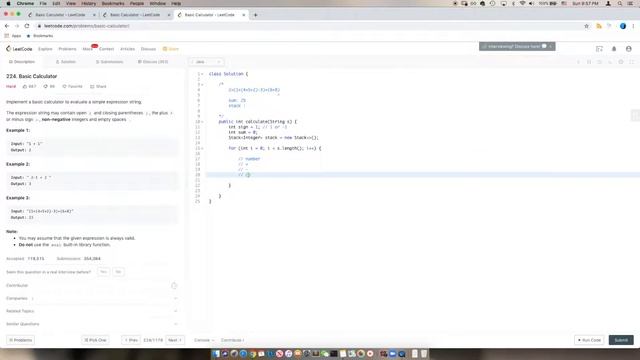The image size is (640, 360).
Task: Open Spotlight search in menu bar
Action: pos(620,3)
